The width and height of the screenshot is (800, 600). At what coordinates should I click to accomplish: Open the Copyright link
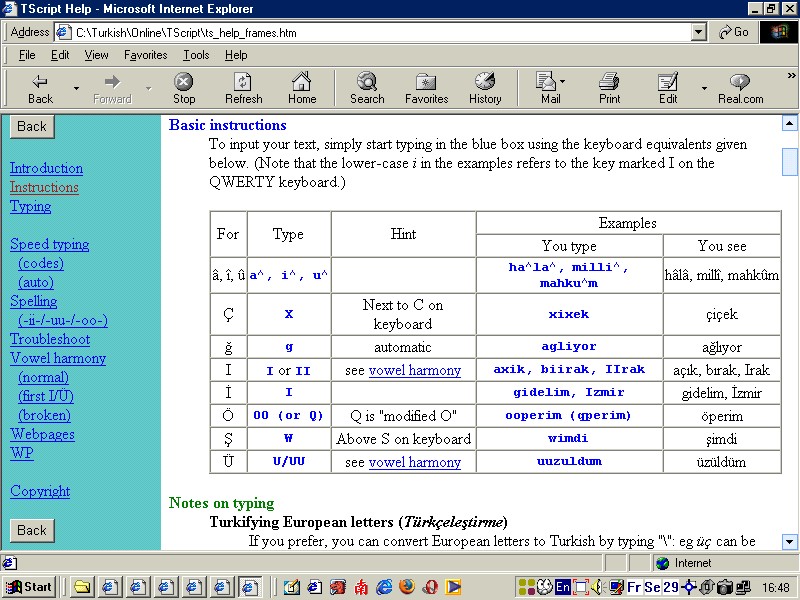coord(40,491)
